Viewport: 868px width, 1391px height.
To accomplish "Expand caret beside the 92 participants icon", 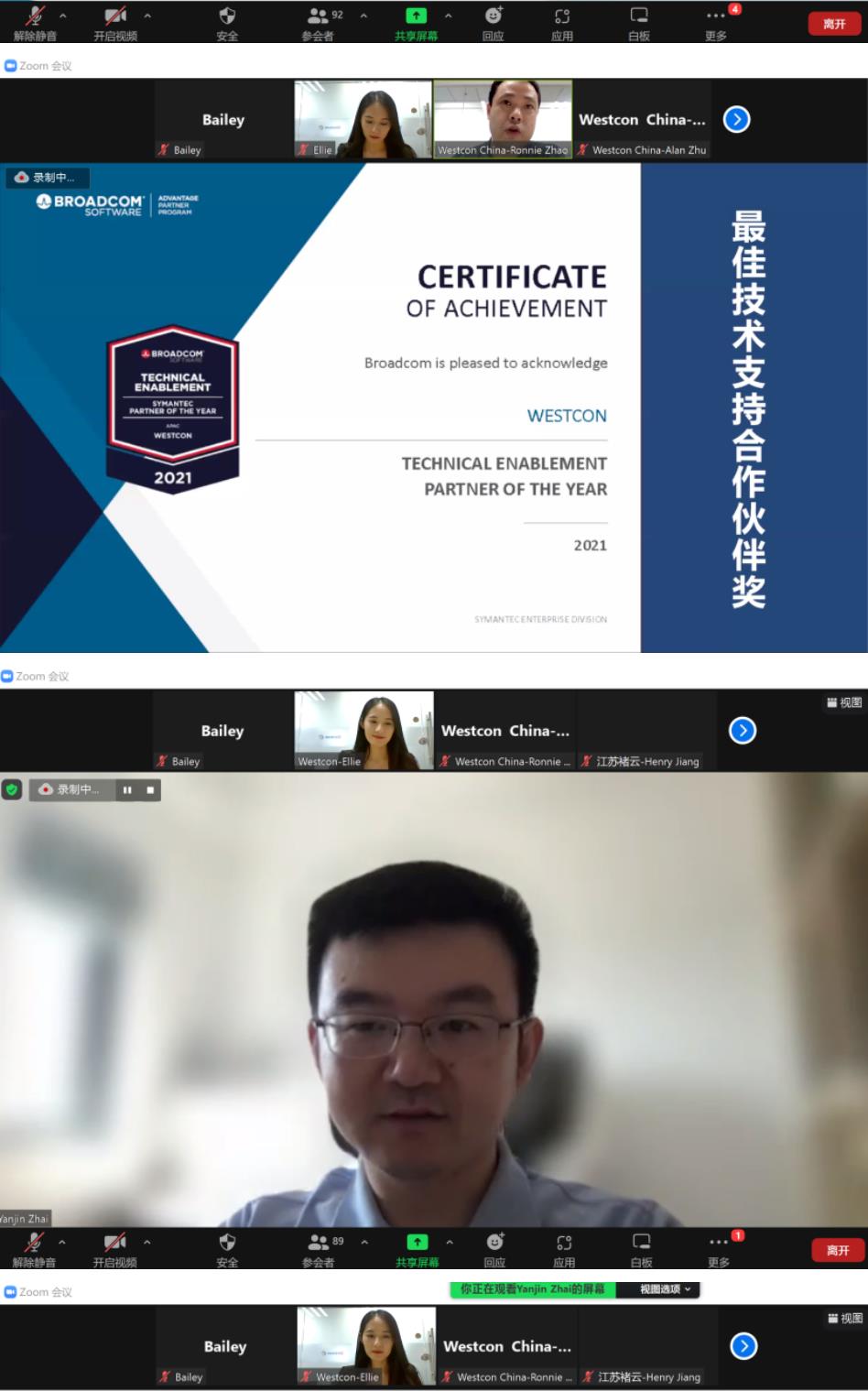I will pos(363,16).
